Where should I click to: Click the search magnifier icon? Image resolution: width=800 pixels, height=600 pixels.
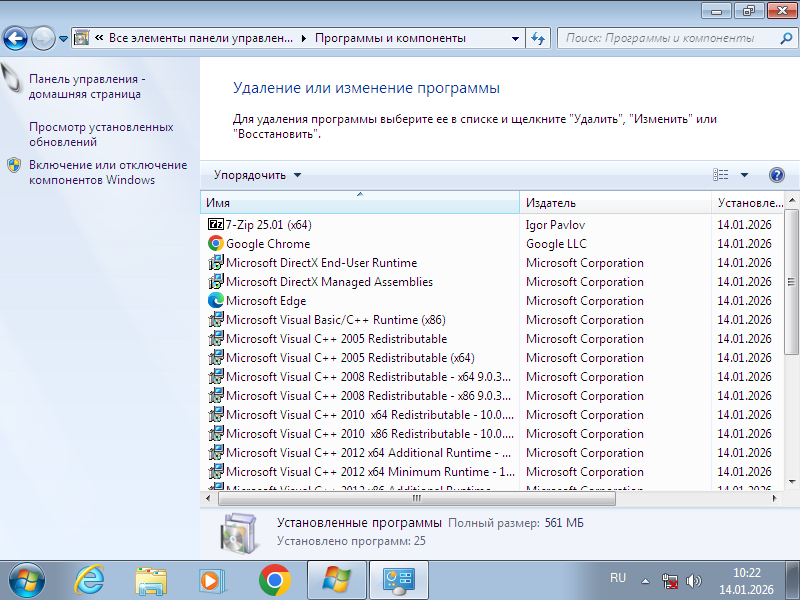pos(786,38)
